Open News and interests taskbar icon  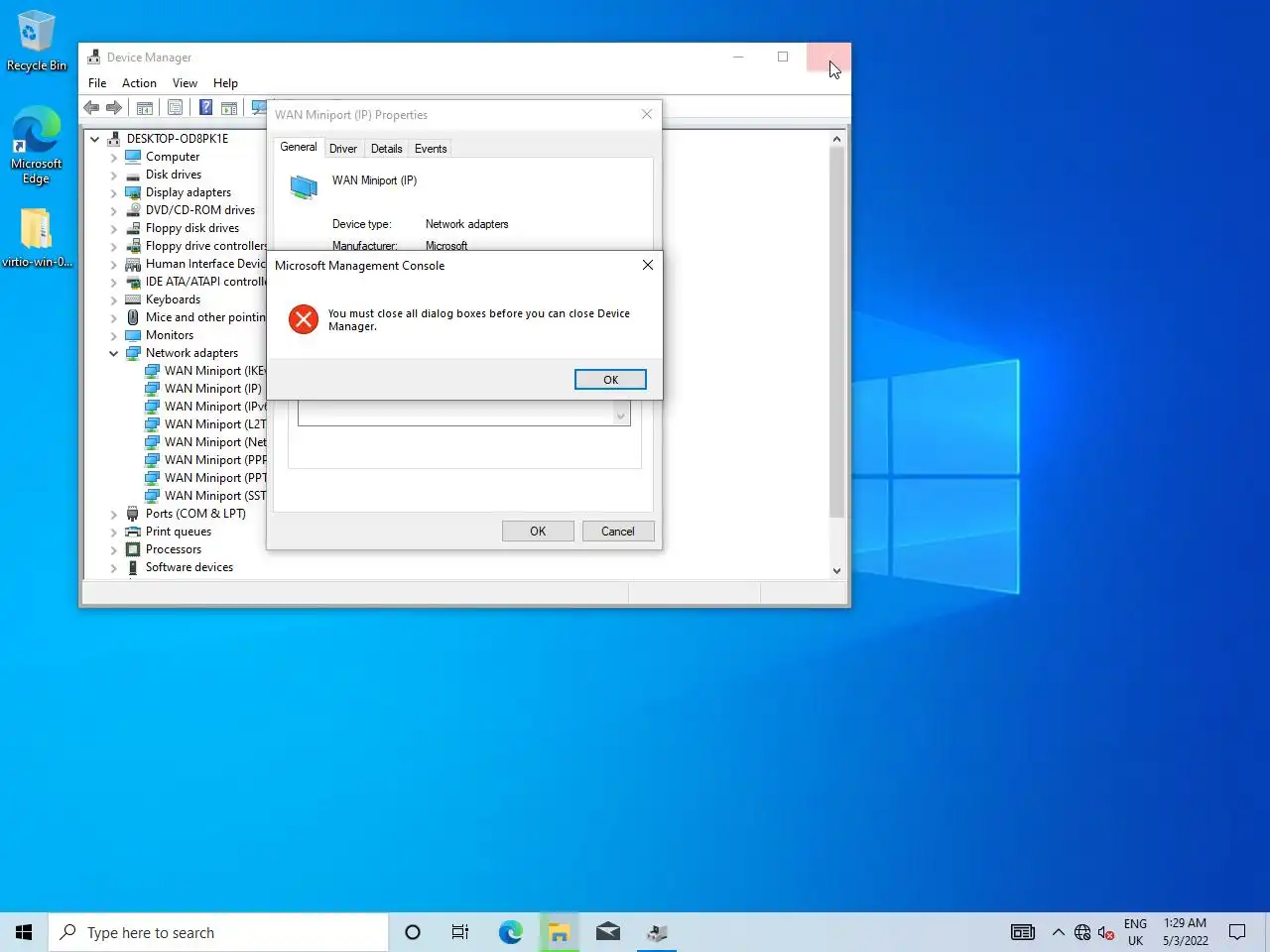click(1023, 932)
